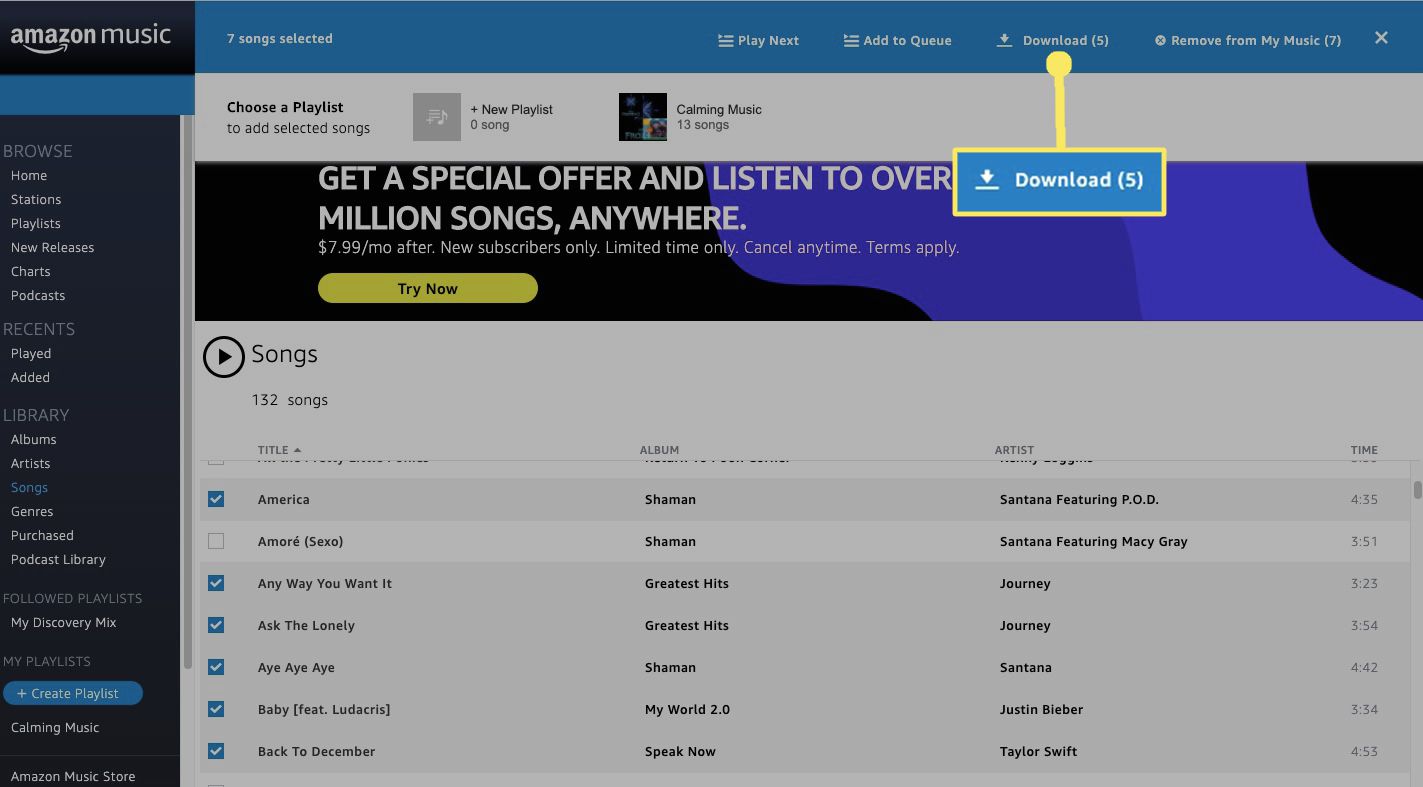
Task: Open Added under Recents
Action: tap(30, 378)
